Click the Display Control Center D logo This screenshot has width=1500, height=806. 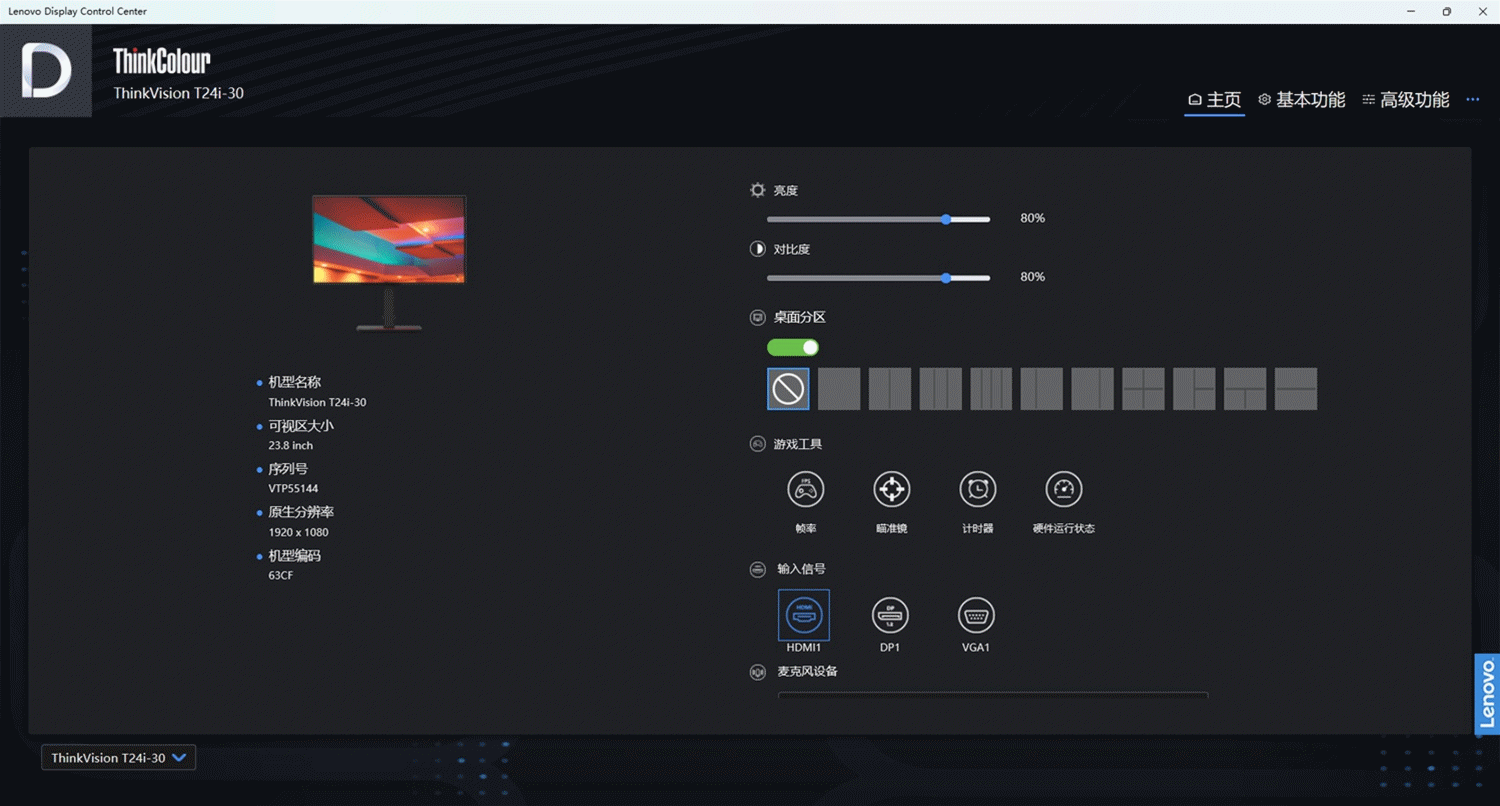point(46,71)
